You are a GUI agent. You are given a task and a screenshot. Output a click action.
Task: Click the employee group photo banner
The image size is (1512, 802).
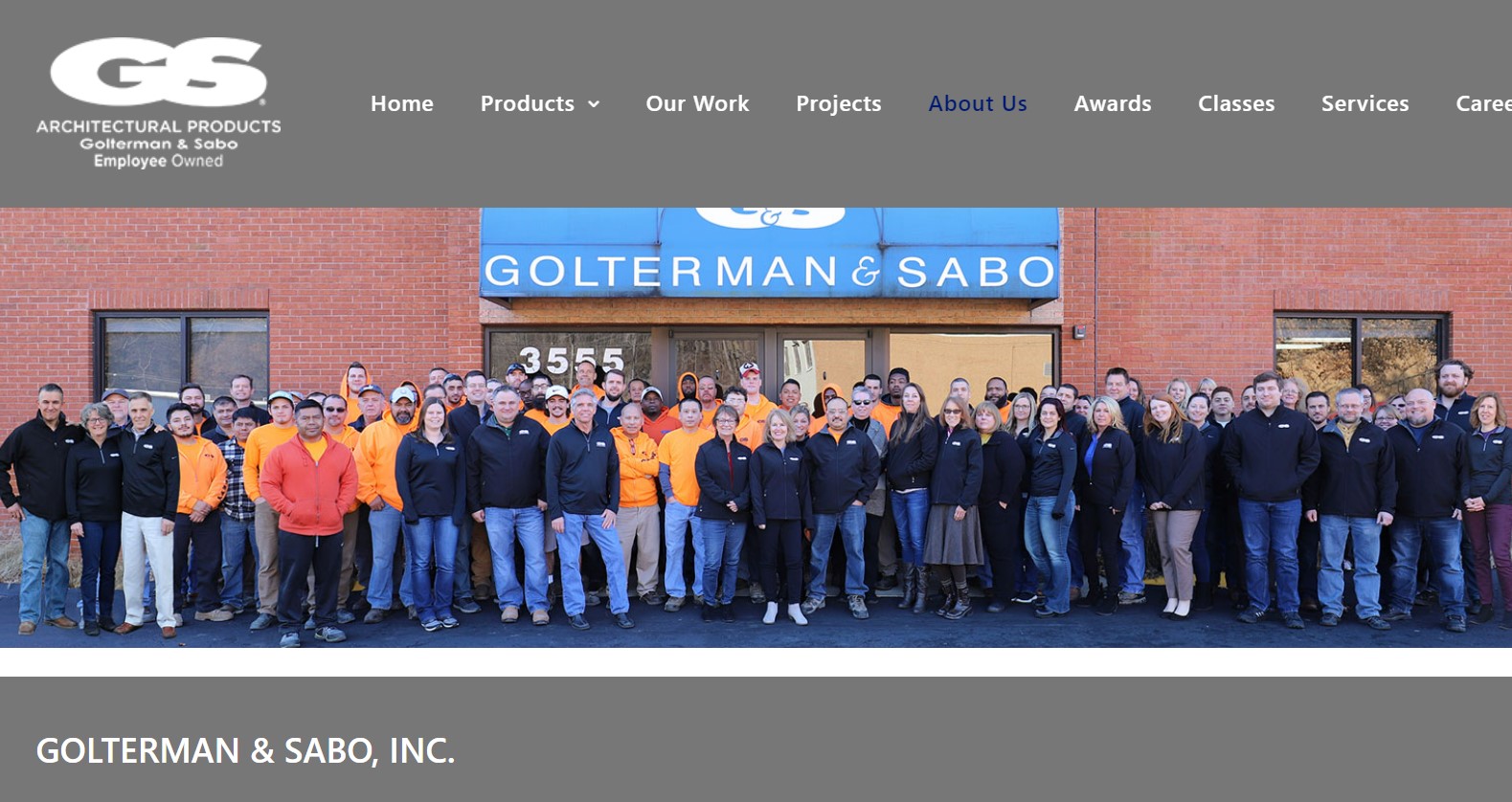(756, 428)
